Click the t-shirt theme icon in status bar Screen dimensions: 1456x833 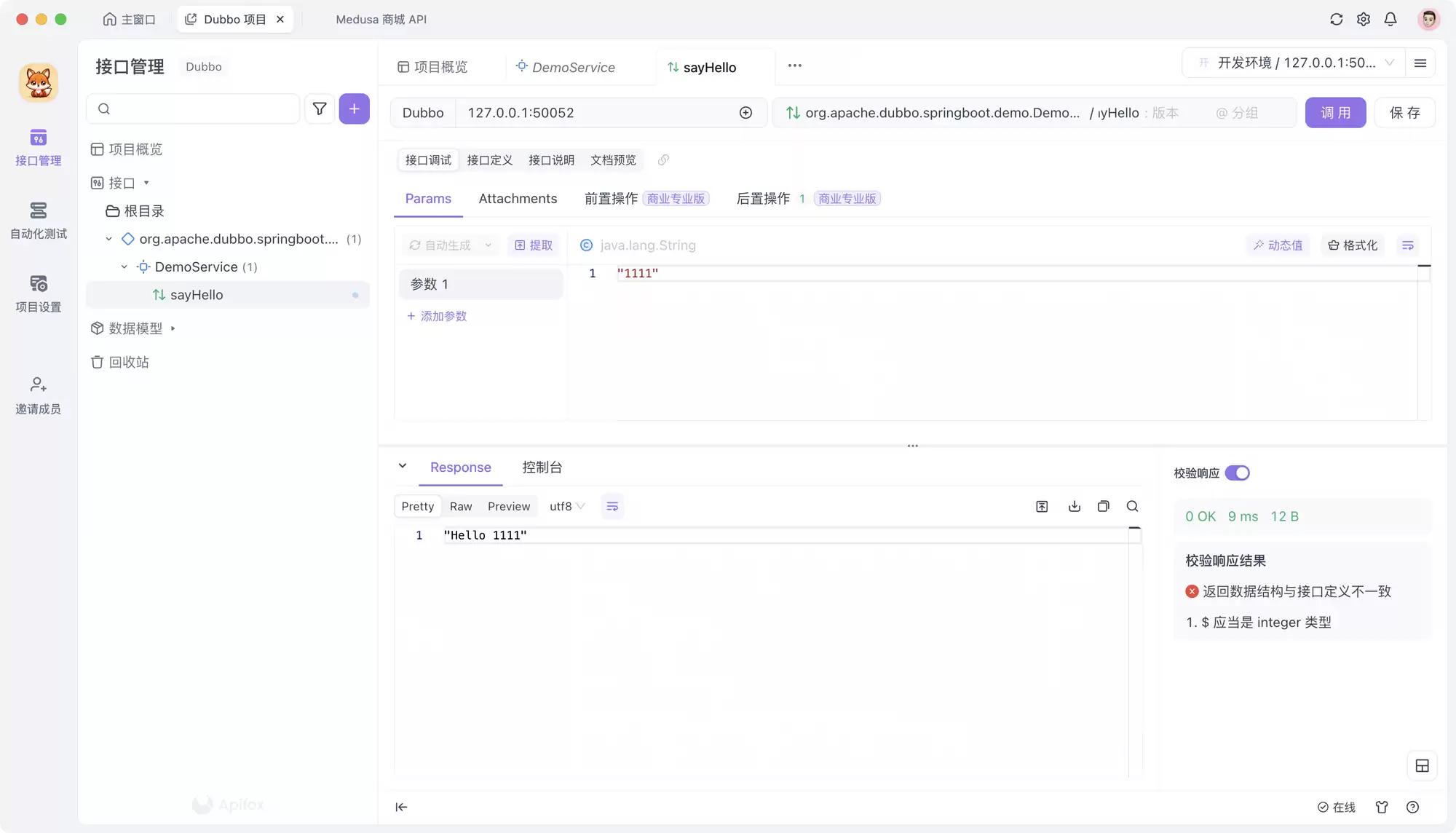(x=1382, y=807)
